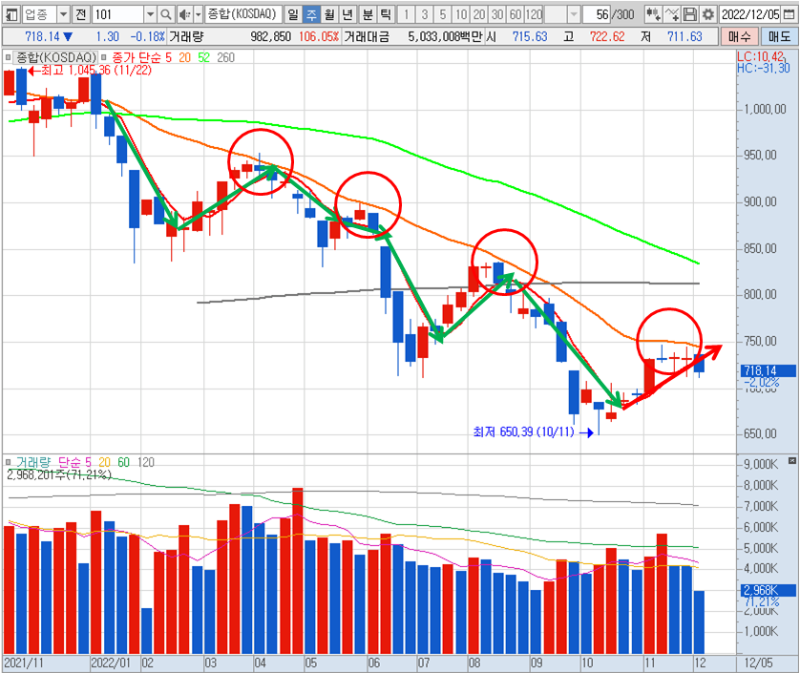
Task: Choose the 30 interval button
Action: [497, 14]
